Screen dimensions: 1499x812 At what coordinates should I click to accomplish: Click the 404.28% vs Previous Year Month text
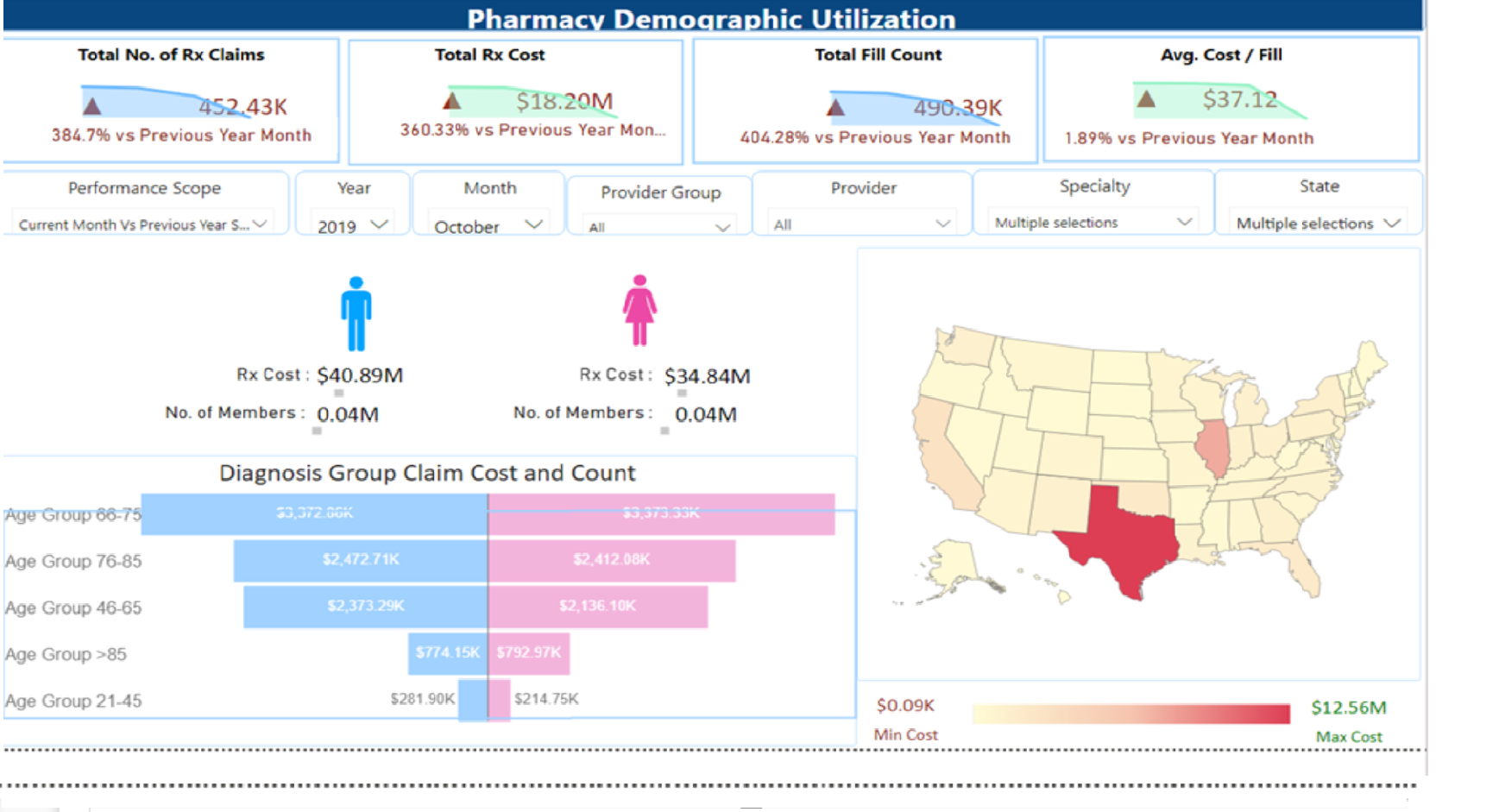(x=875, y=137)
